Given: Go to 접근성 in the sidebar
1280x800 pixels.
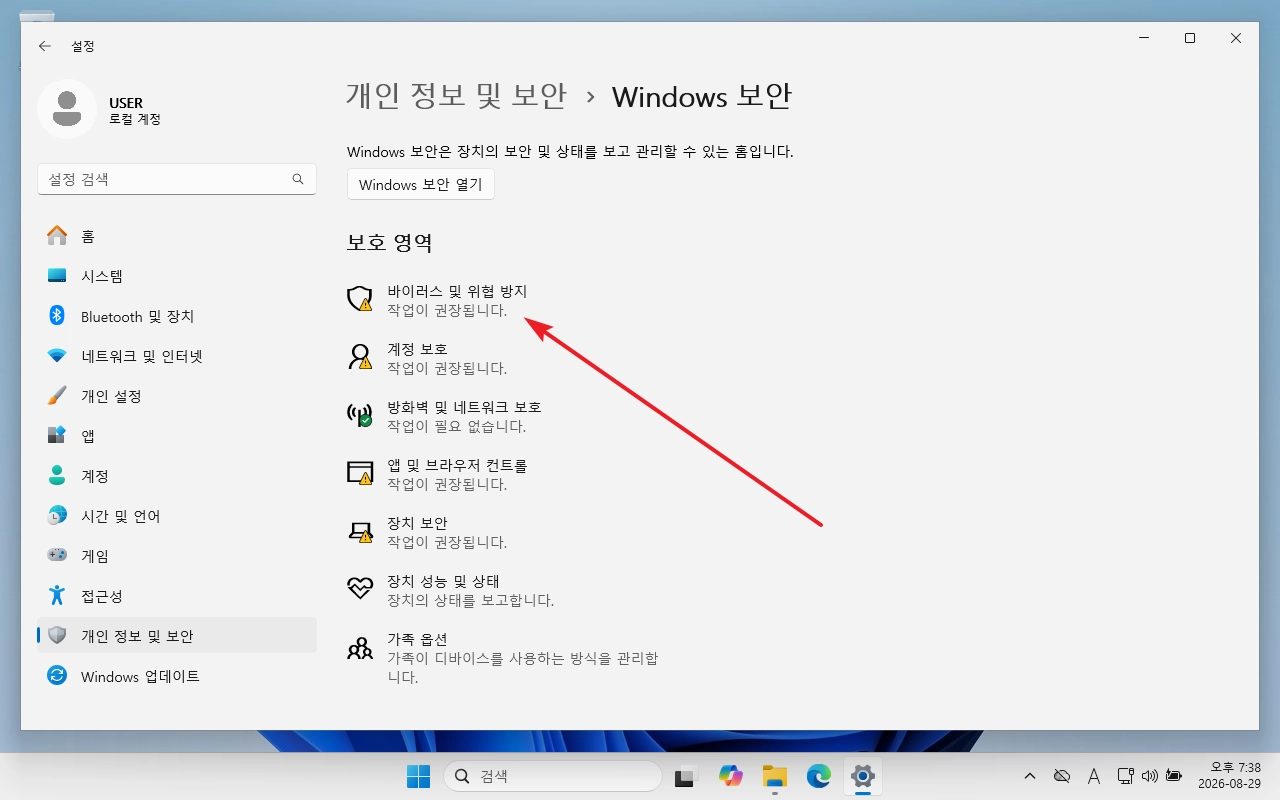Looking at the screenshot, I should click(x=177, y=596).
